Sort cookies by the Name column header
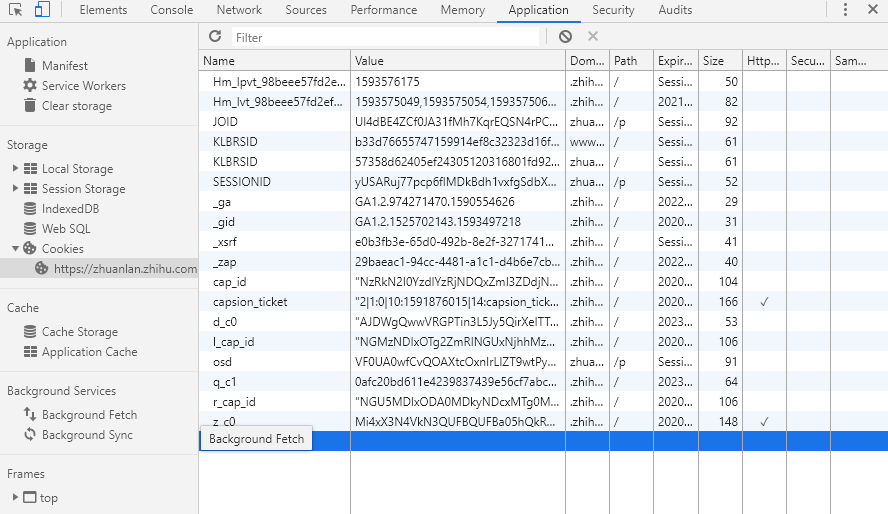 pos(275,61)
